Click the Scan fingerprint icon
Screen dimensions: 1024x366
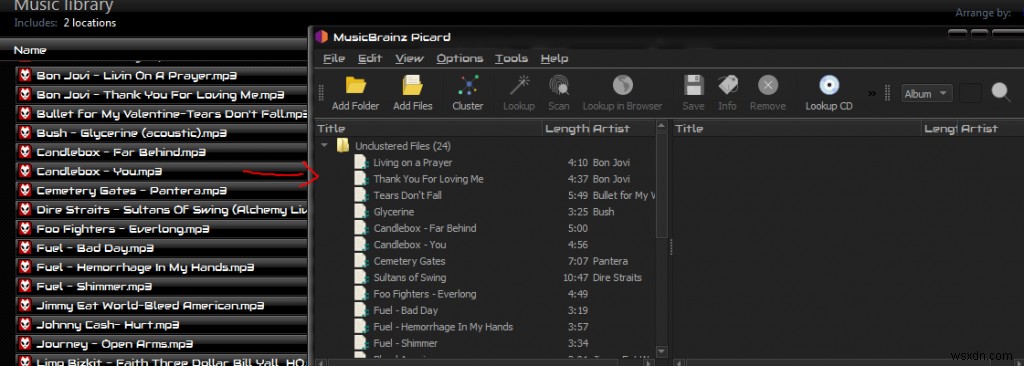point(558,86)
